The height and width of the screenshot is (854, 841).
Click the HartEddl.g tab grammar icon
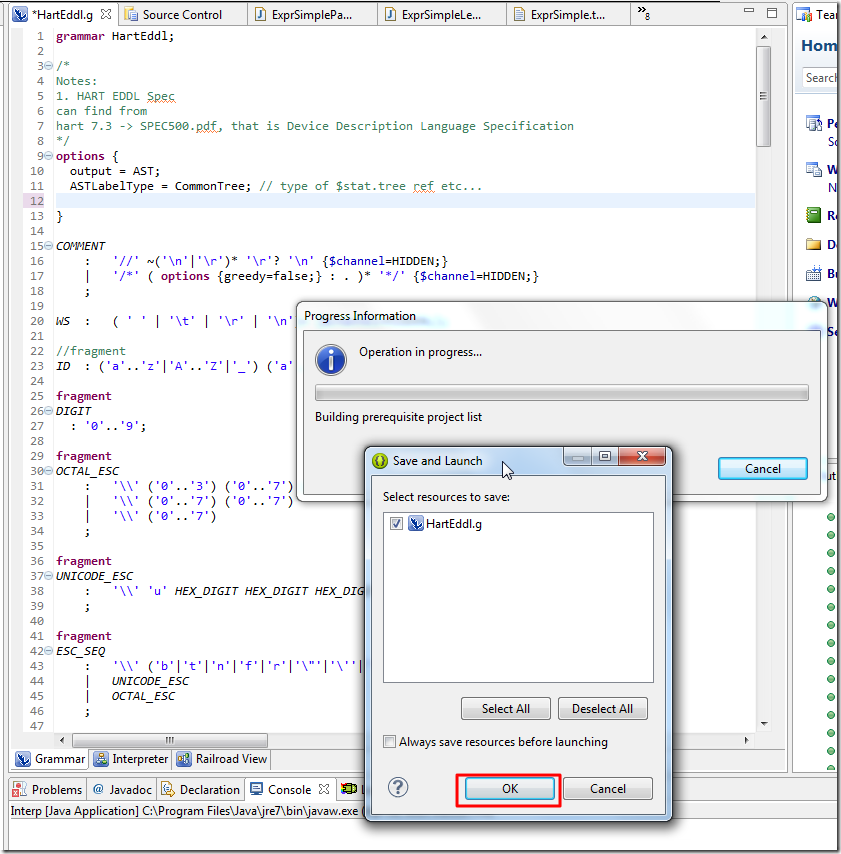point(20,15)
